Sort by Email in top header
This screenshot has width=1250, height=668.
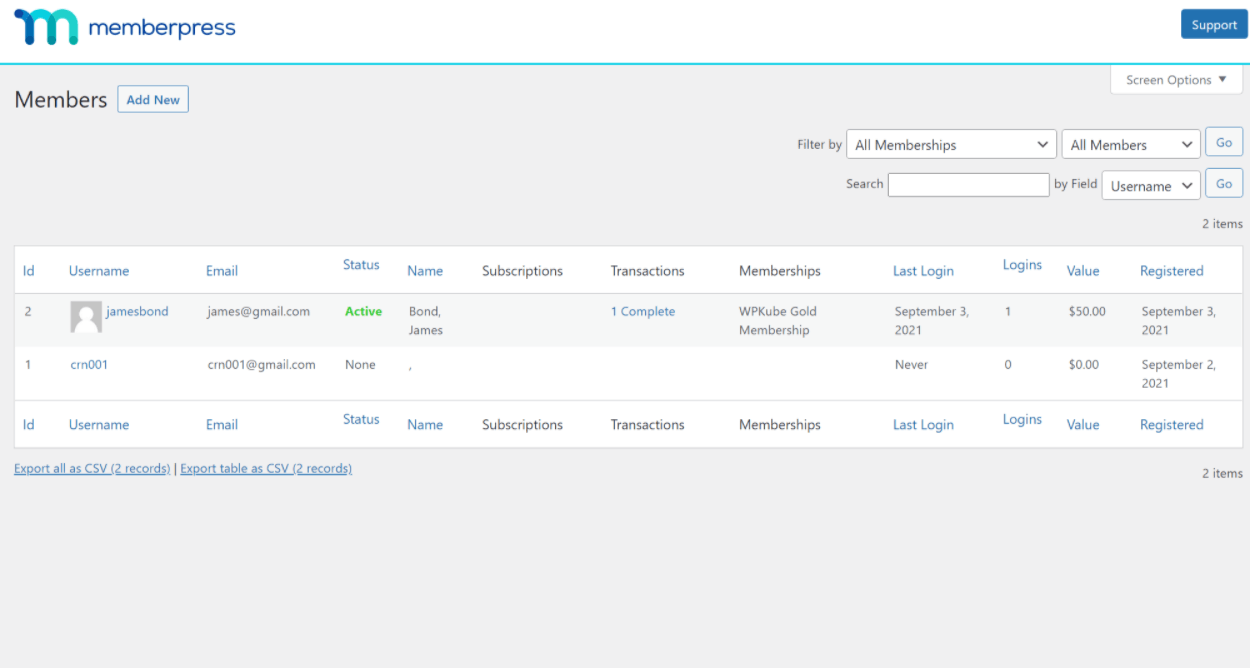[x=222, y=271]
